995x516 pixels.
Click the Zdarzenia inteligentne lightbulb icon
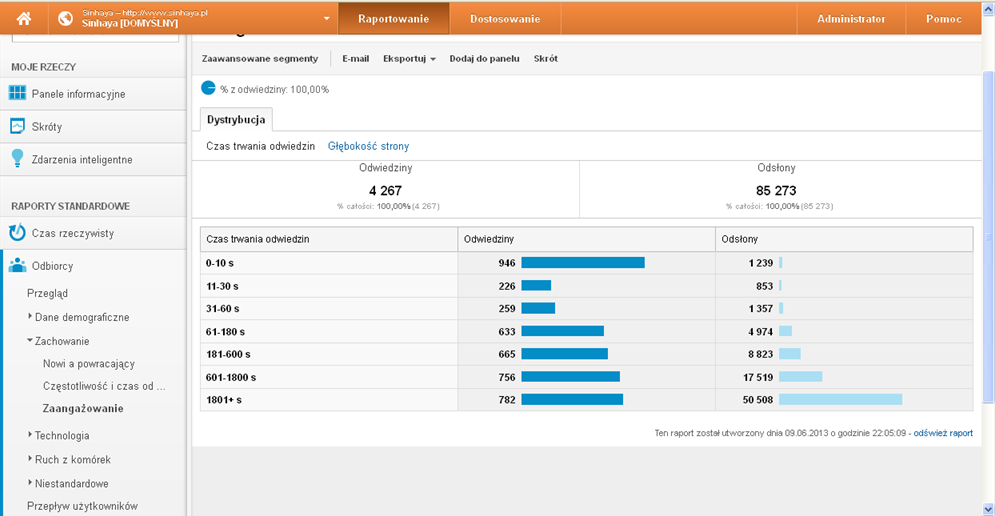point(16,159)
